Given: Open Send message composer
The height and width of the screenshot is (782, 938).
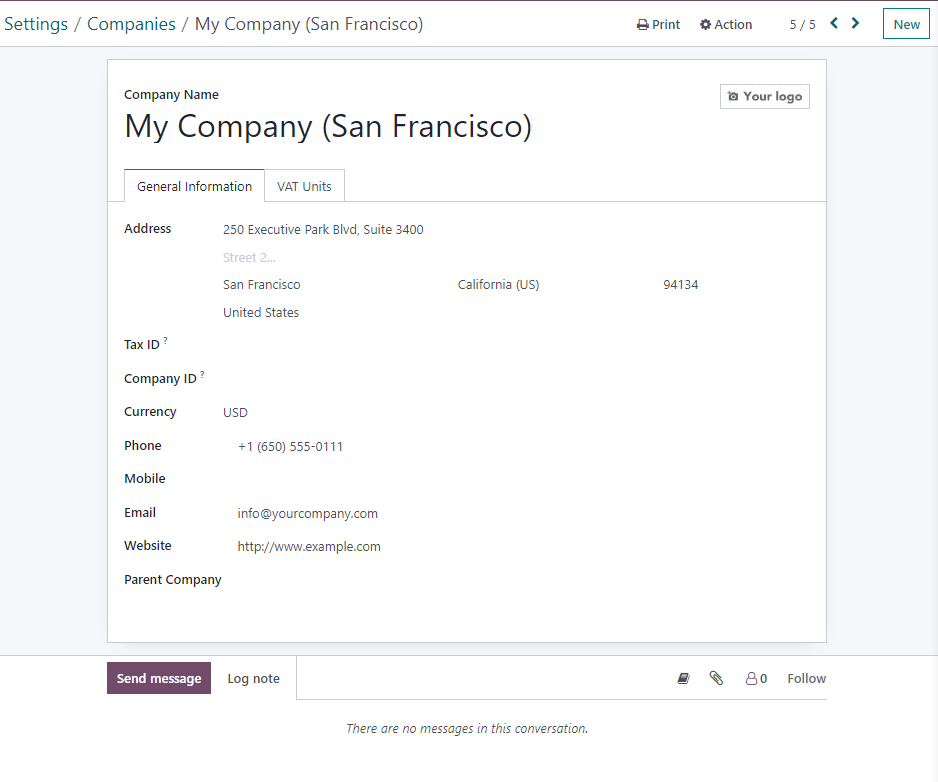Looking at the screenshot, I should click(159, 678).
